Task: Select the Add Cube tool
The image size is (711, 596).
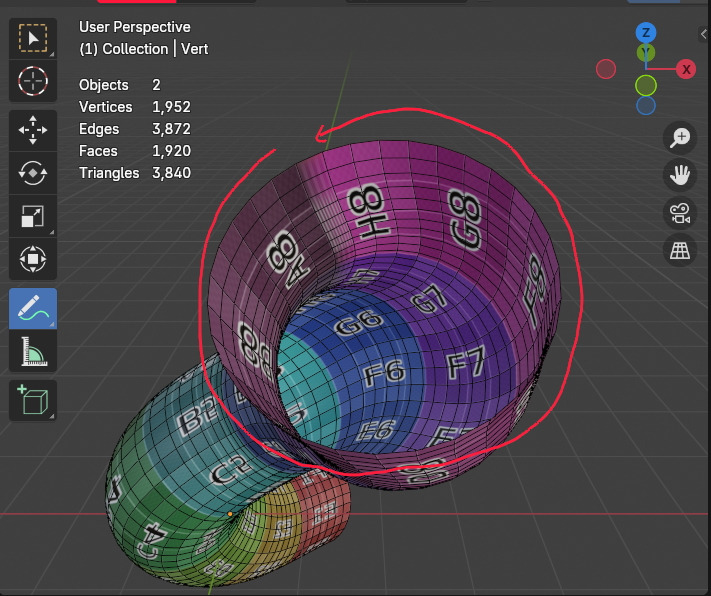Action: pos(33,401)
